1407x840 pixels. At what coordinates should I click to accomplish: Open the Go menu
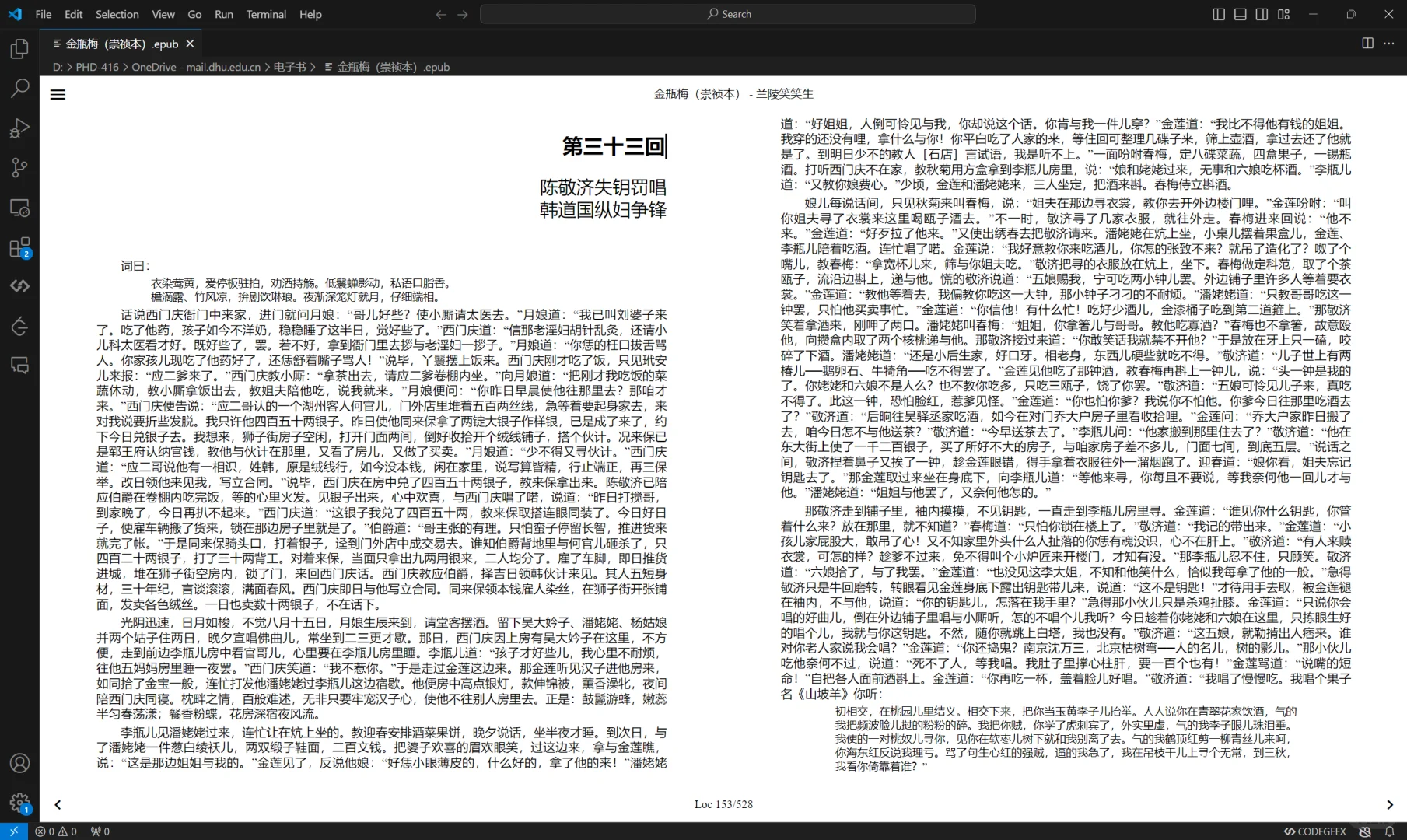coord(194,14)
